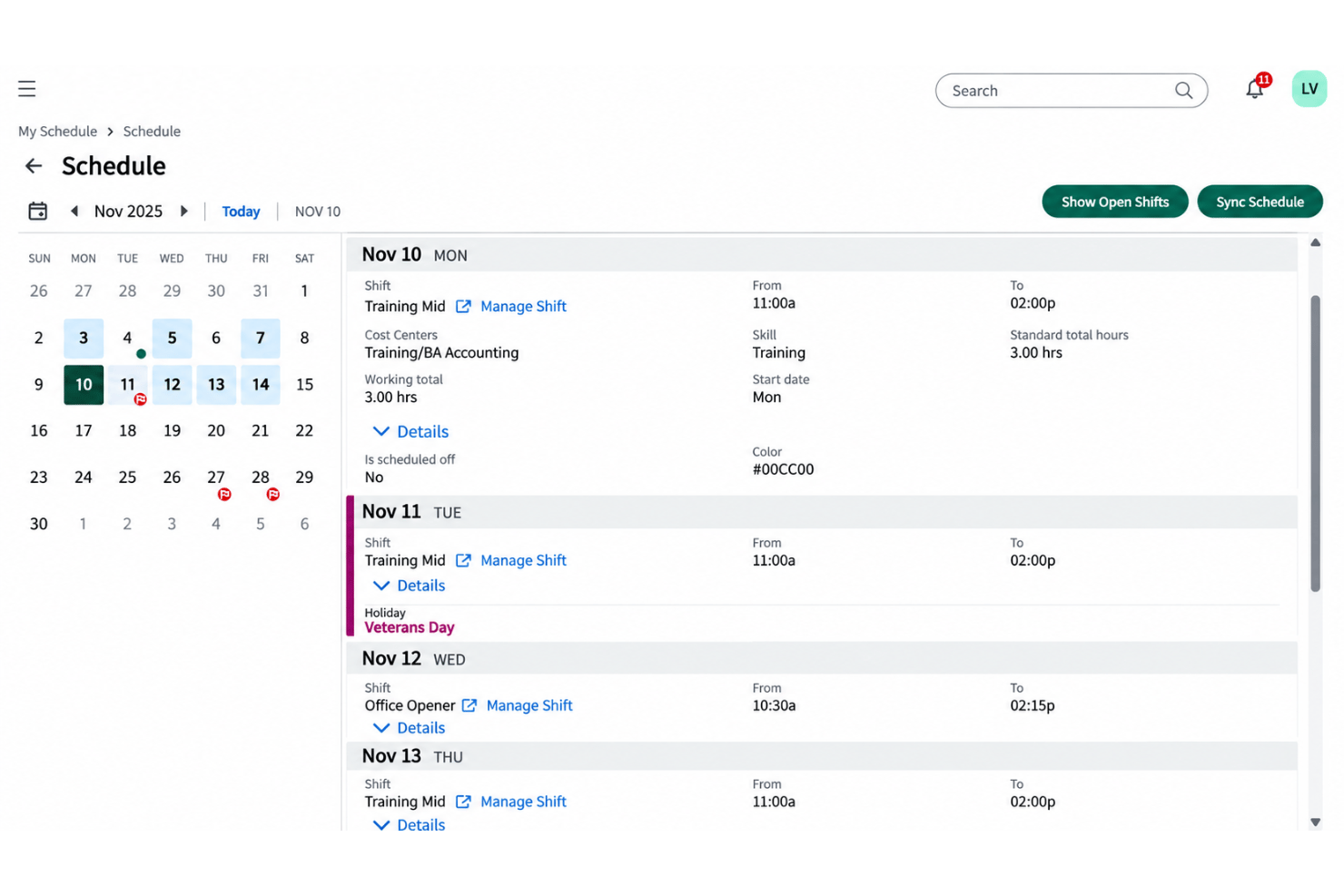
Task: Click the Schedule breadcrumb item
Action: pos(152,131)
